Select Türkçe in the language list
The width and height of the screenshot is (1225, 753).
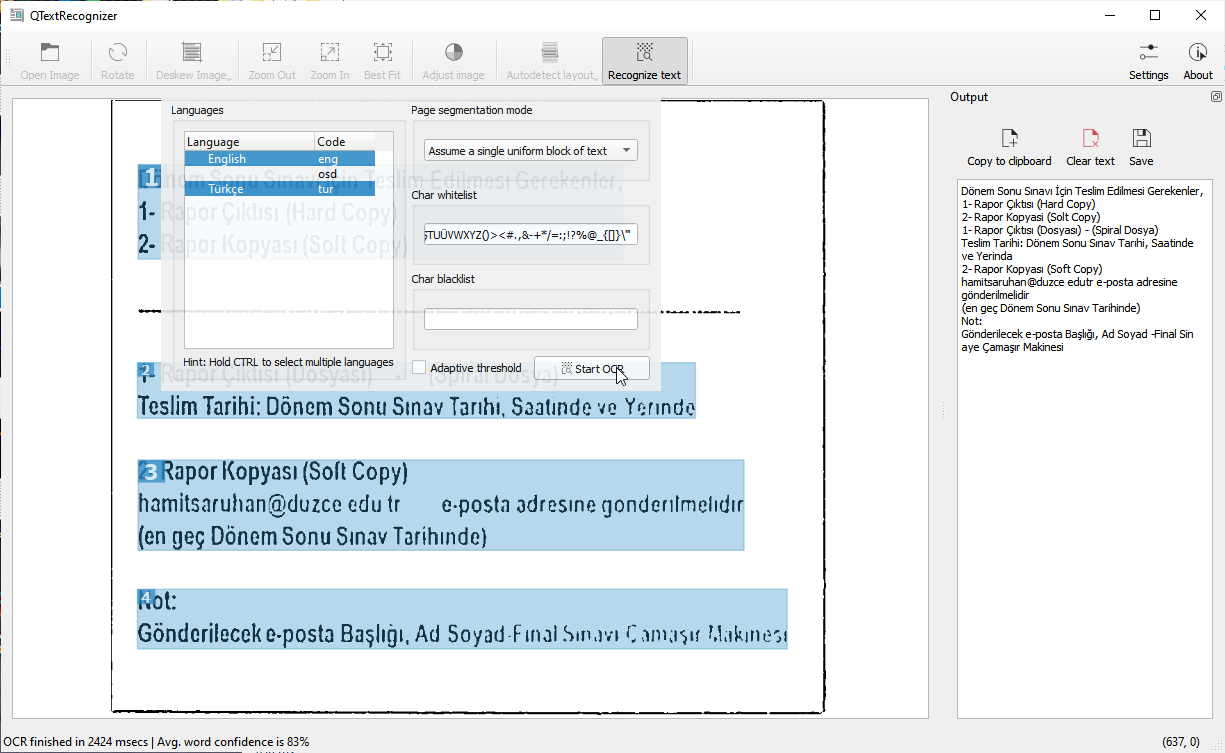click(280, 189)
